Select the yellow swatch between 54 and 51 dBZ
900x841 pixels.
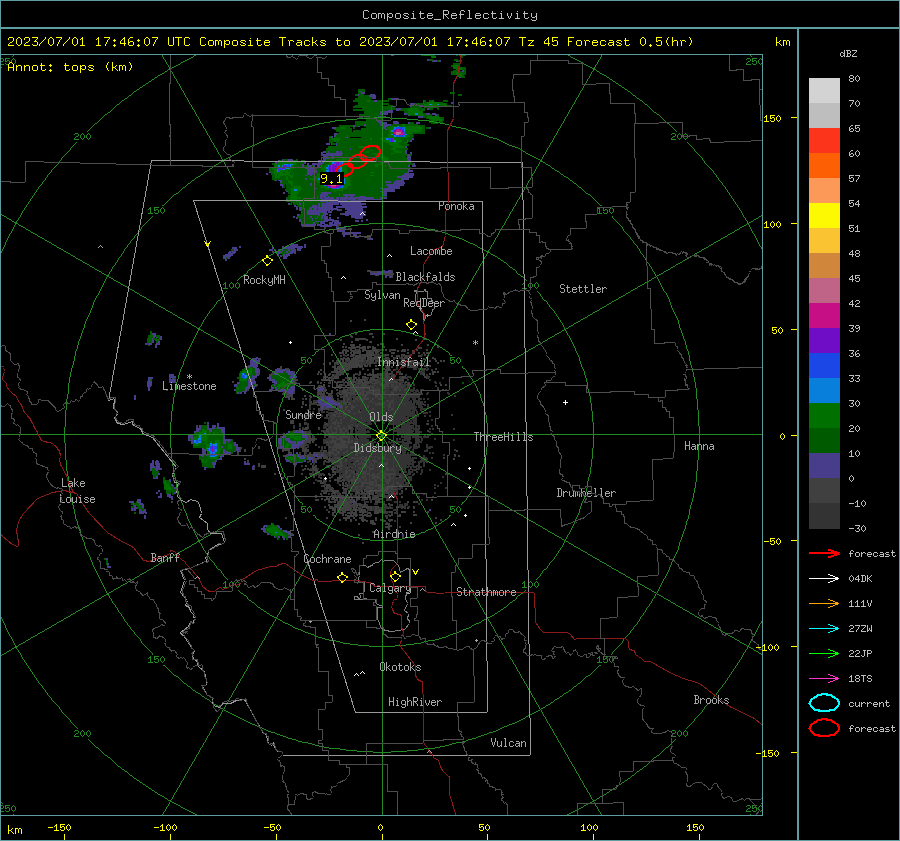[x=824, y=216]
